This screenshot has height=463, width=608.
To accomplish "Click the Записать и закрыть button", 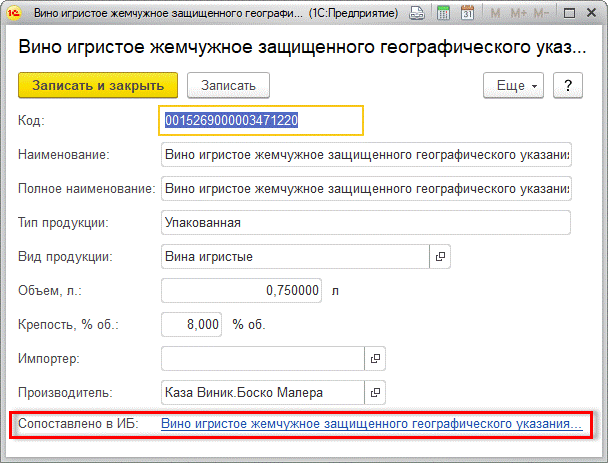I will (x=98, y=85).
